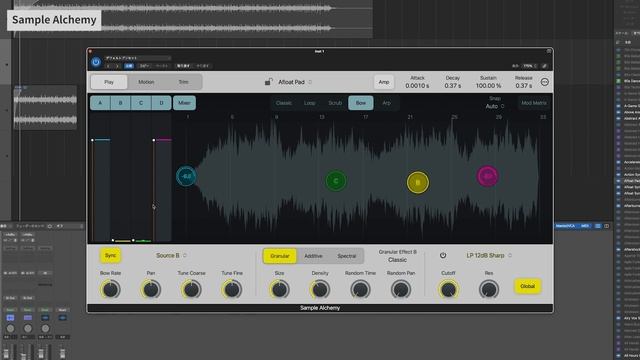Viewport: 640px width, 360px height.
Task: Click the Tune Coarse knob
Action: [x=191, y=289]
